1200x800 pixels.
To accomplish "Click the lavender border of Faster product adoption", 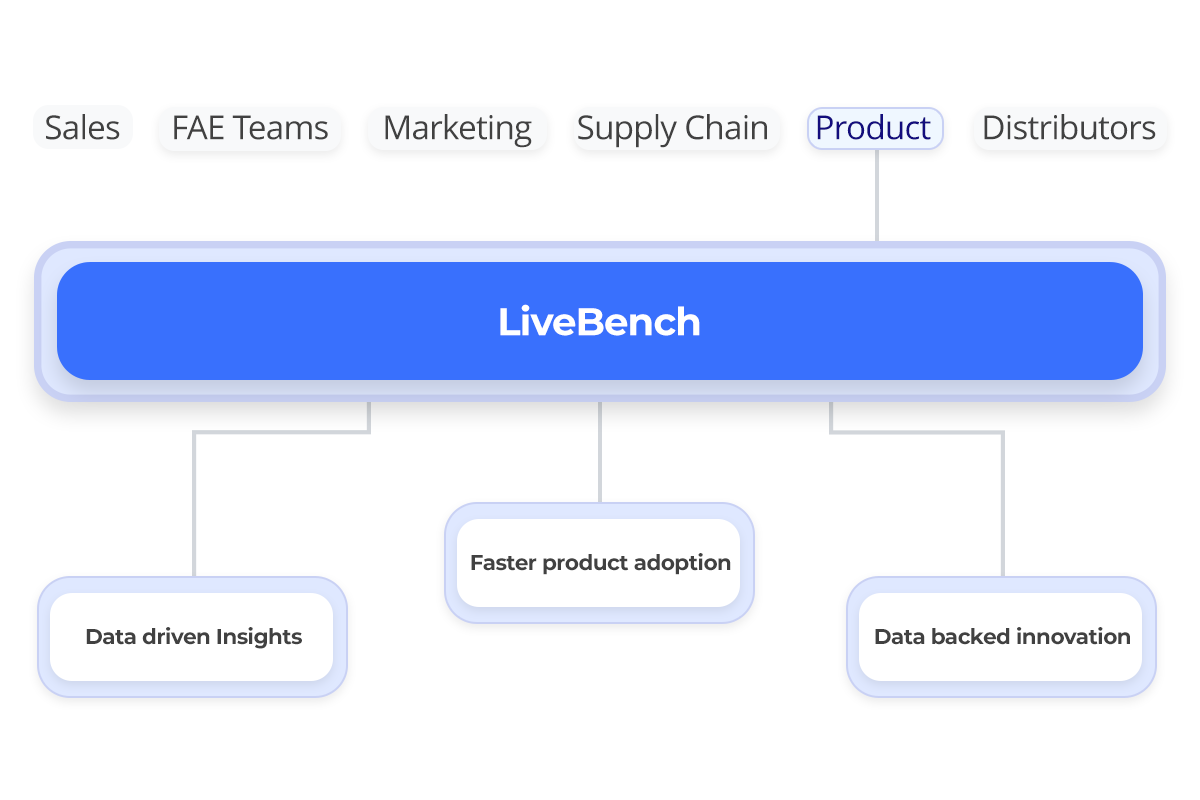I will click(x=450, y=563).
